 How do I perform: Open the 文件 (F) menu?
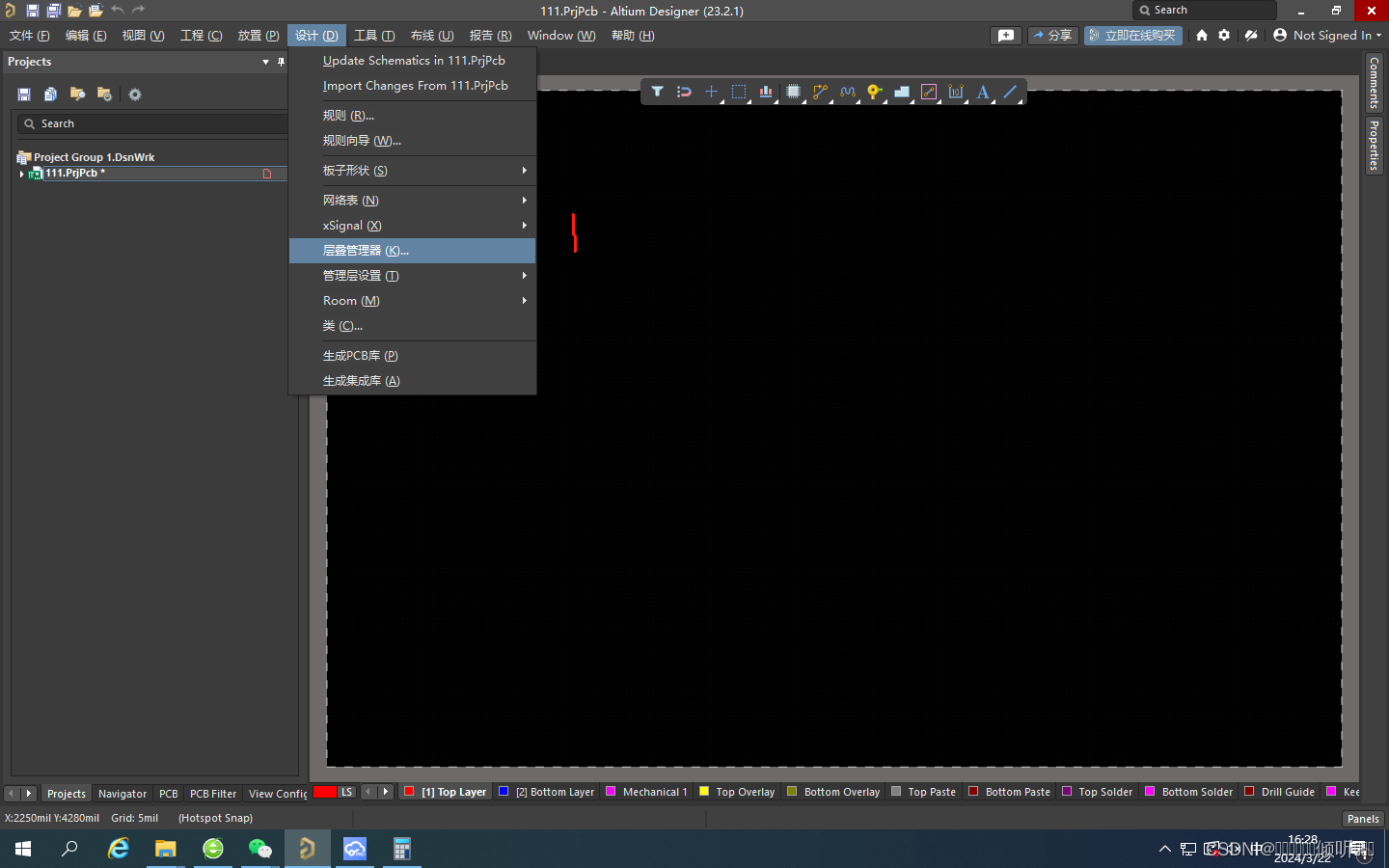(x=30, y=36)
